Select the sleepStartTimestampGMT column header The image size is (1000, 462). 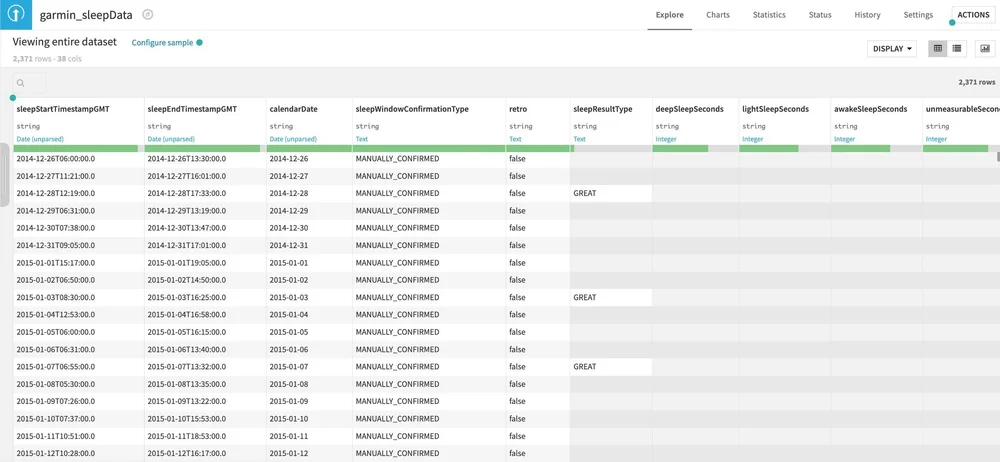[x=63, y=109]
